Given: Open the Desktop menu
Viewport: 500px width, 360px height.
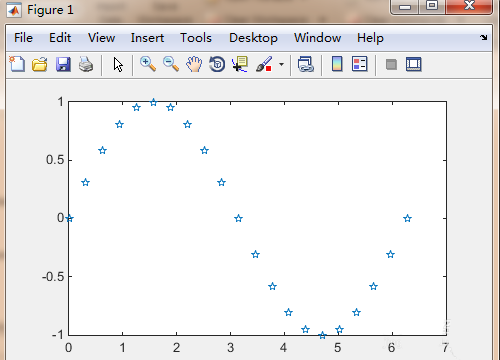Looking at the screenshot, I should tap(253, 38).
